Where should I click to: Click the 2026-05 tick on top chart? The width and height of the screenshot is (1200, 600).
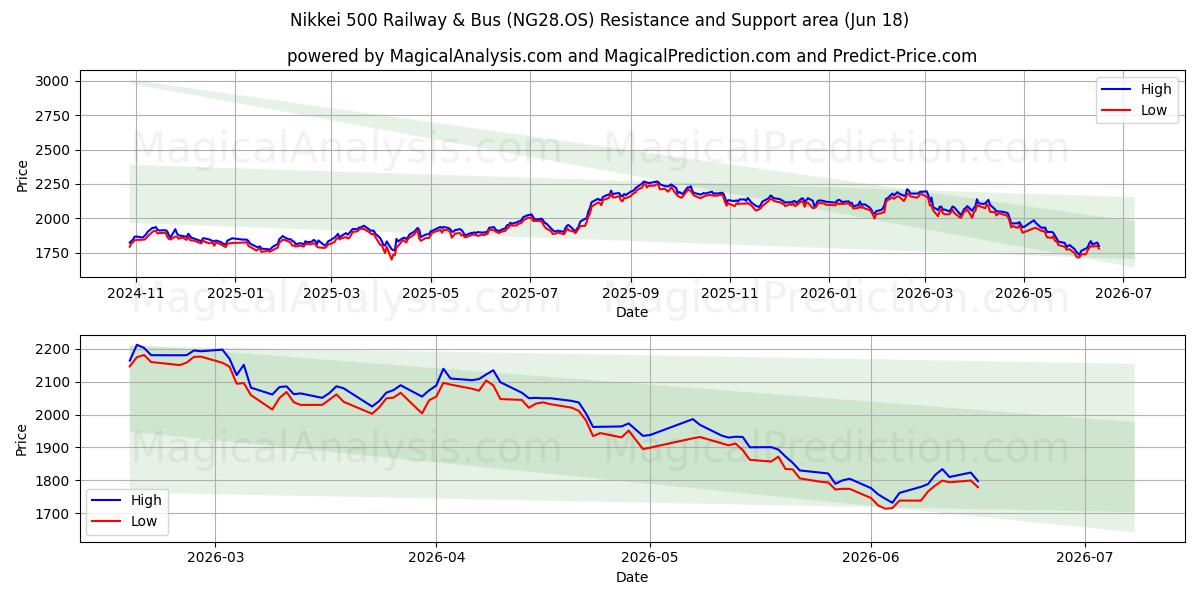coord(1024,293)
